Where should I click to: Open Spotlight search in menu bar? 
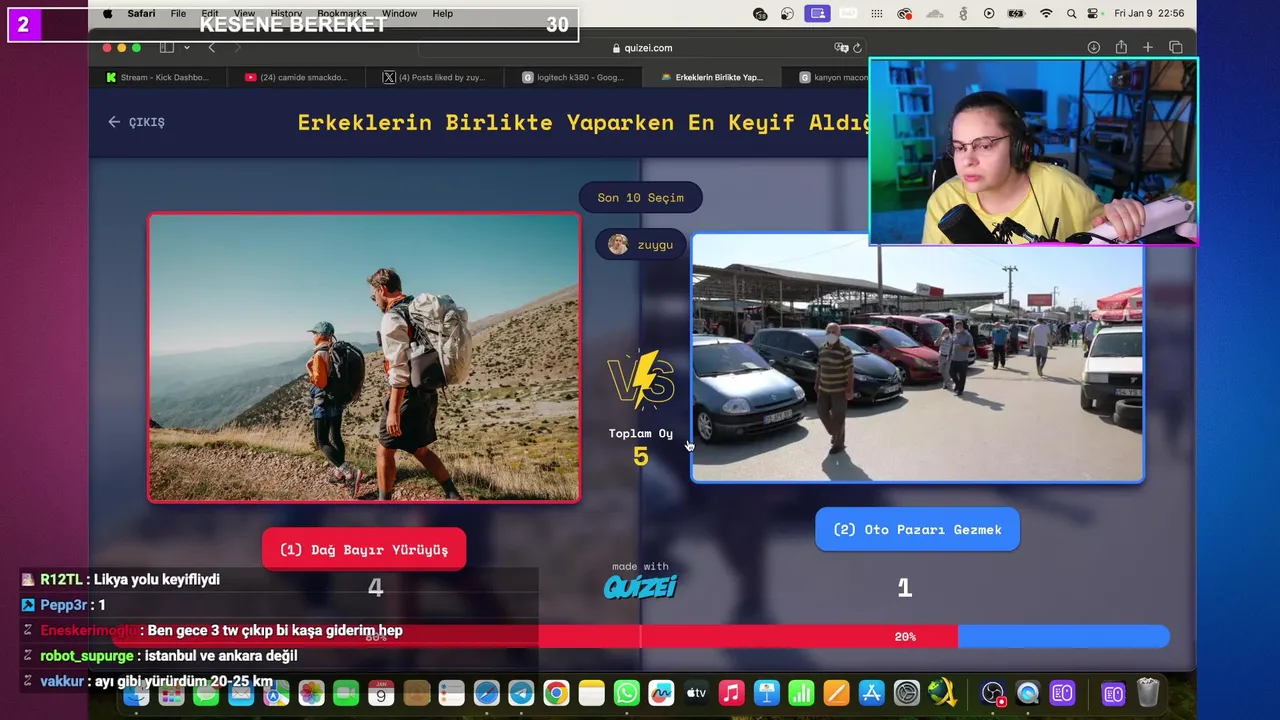coord(1071,14)
